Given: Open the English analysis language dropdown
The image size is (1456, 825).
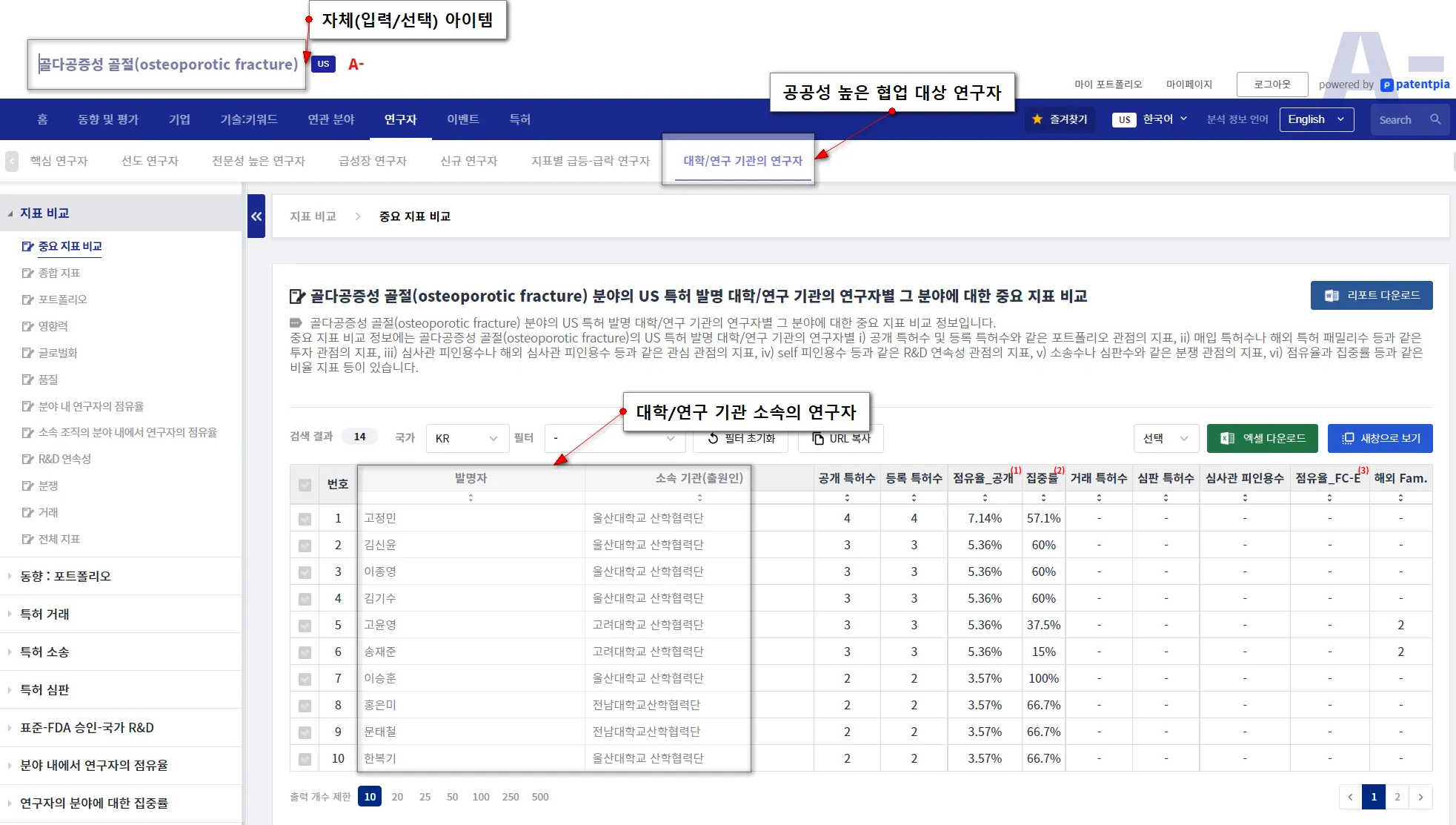Looking at the screenshot, I should (x=1316, y=119).
